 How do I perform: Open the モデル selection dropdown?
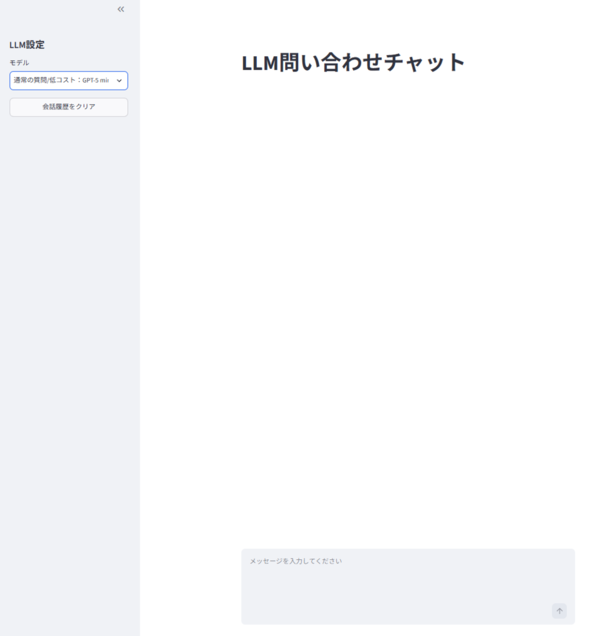click(69, 80)
